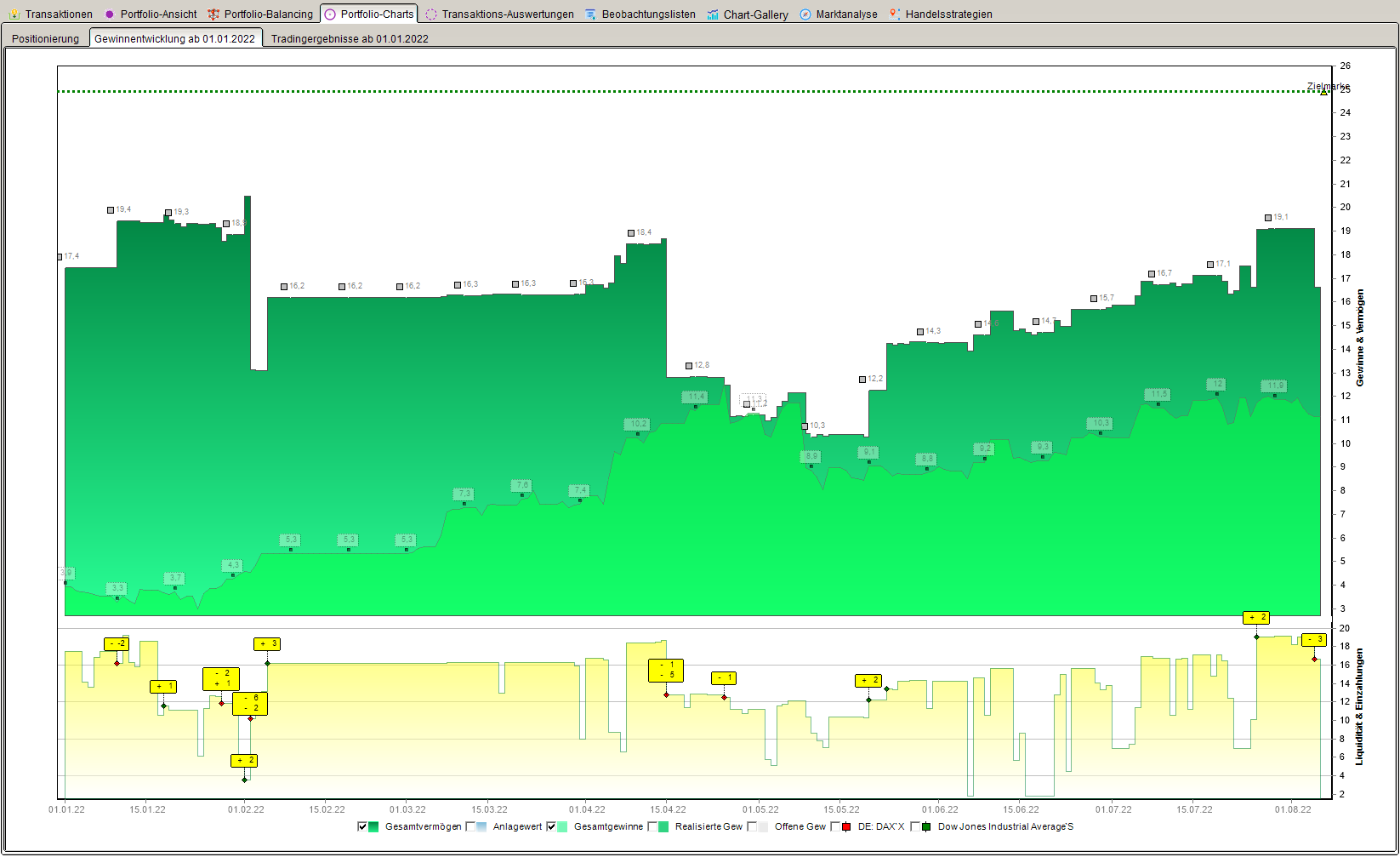Enable the DE: DAX'X checkbox
The image size is (1400, 857).
836,826
